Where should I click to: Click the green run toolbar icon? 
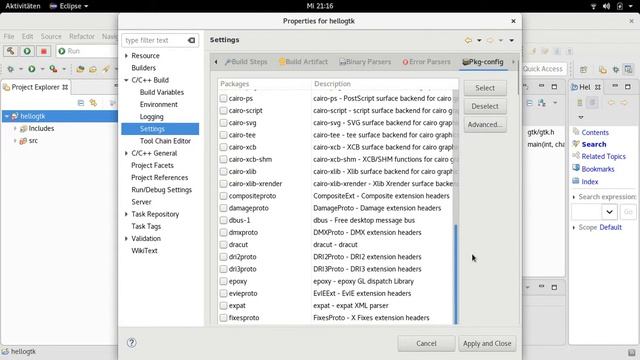(27, 51)
